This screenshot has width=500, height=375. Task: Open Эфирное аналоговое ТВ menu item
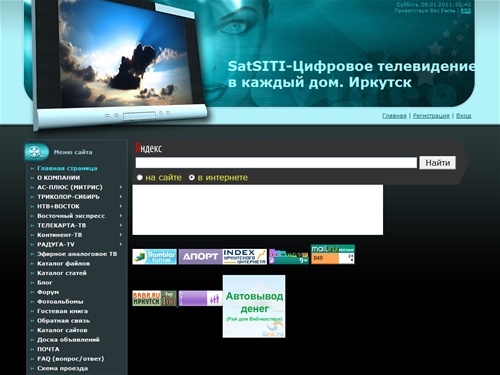(77, 254)
